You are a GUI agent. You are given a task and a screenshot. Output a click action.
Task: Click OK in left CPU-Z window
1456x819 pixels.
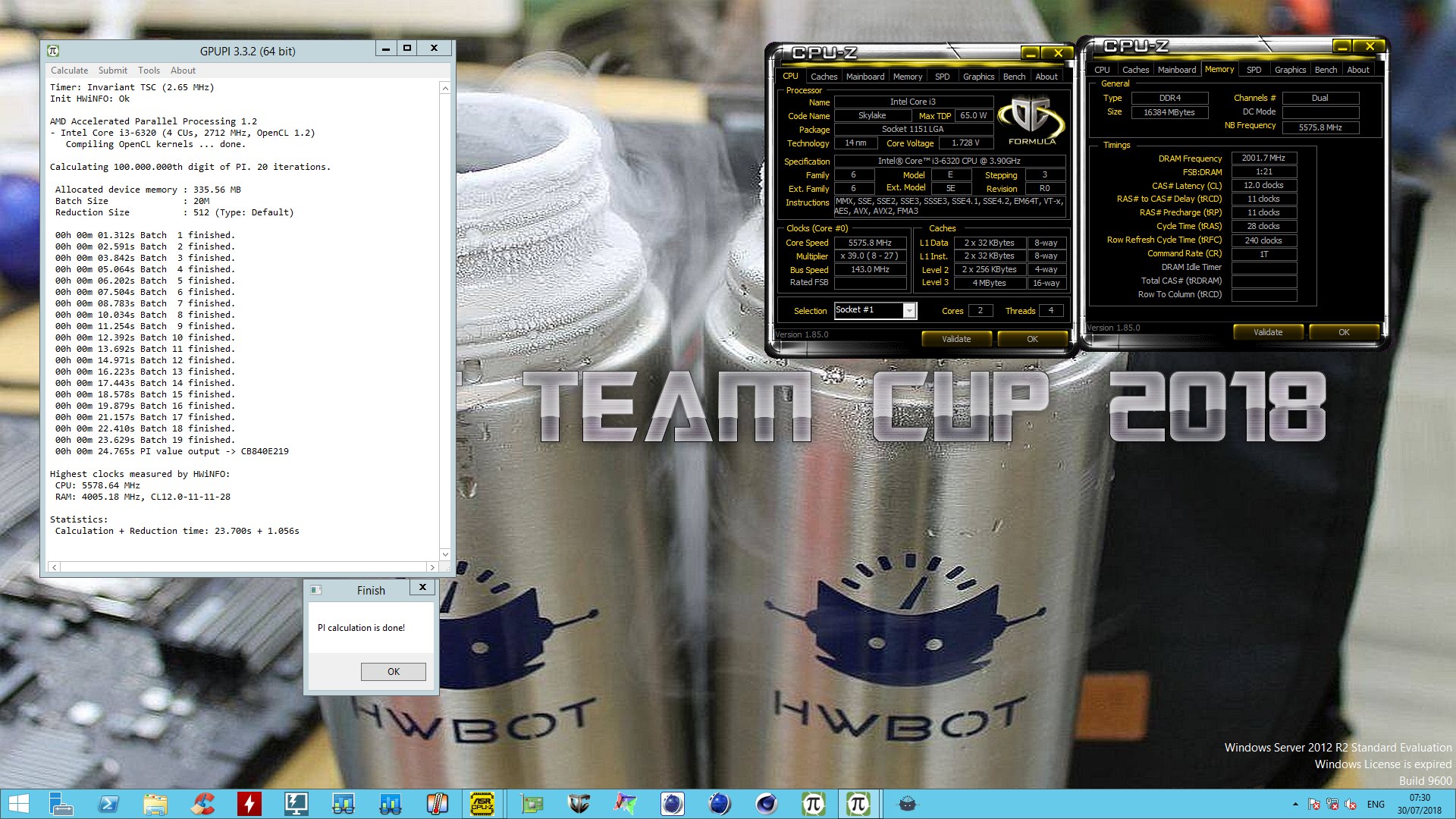click(x=1032, y=339)
